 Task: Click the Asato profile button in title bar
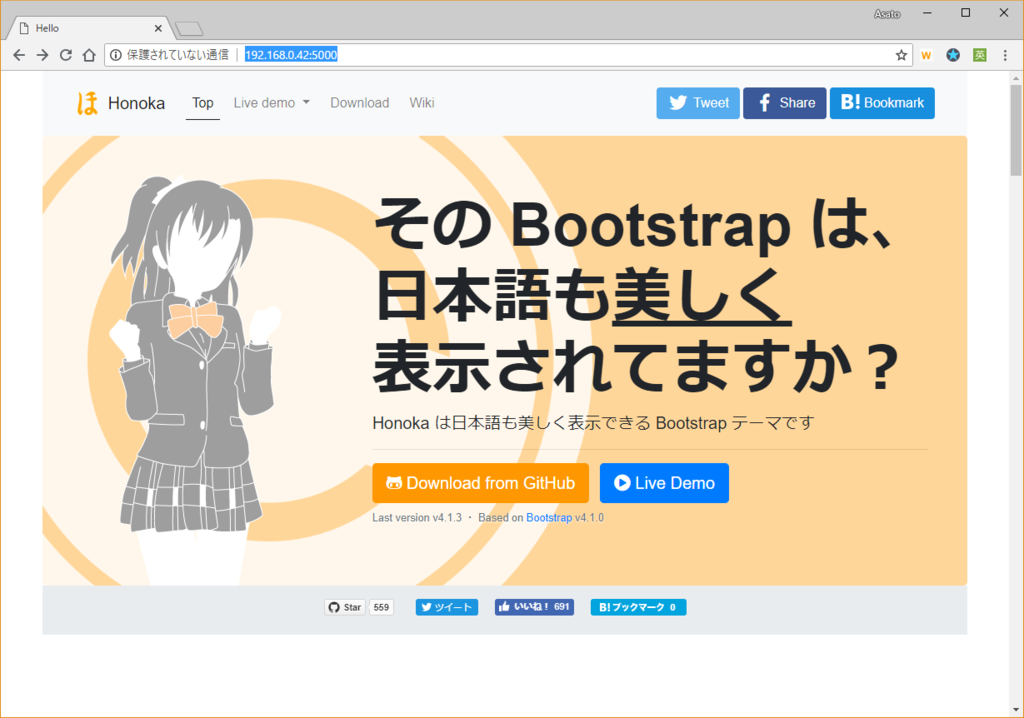(x=887, y=14)
